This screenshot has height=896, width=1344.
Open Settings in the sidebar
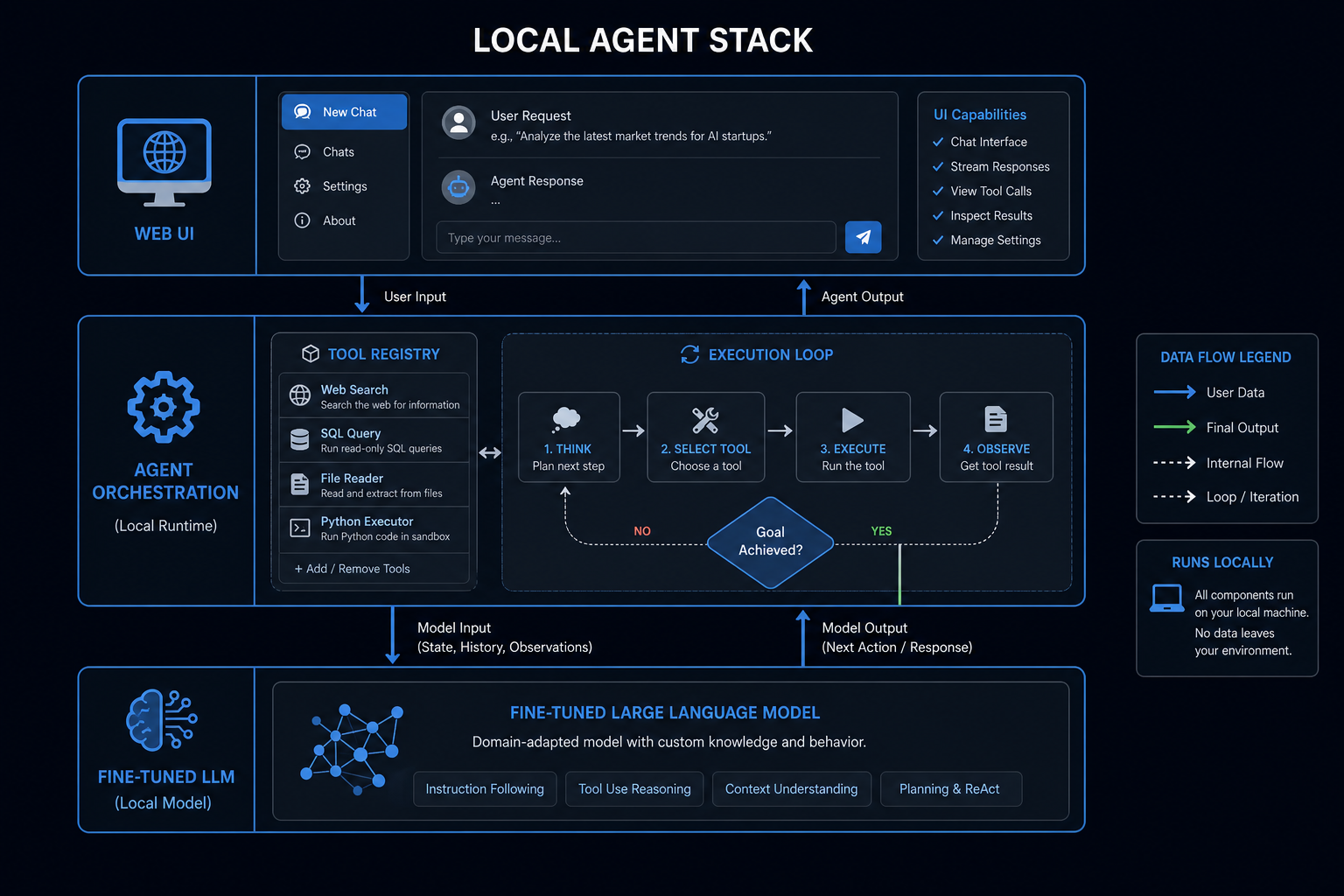[344, 186]
